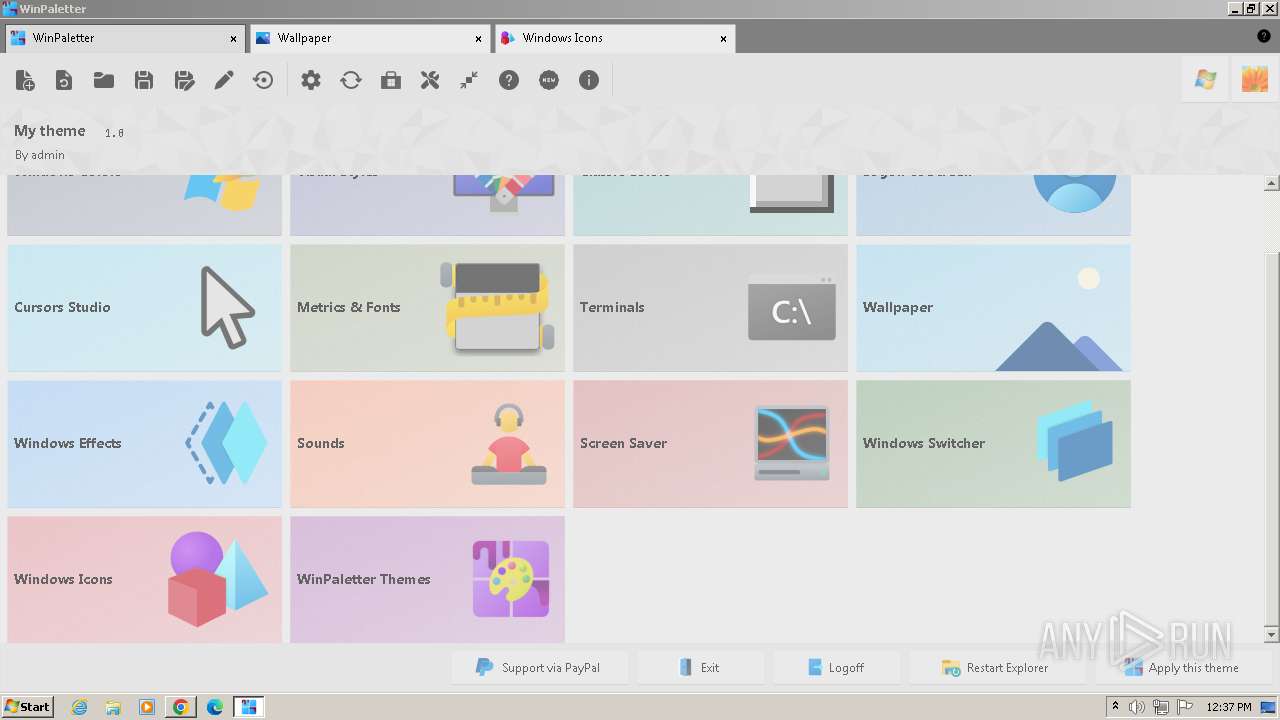Open the Metrics & Fonts tile

tap(427, 308)
